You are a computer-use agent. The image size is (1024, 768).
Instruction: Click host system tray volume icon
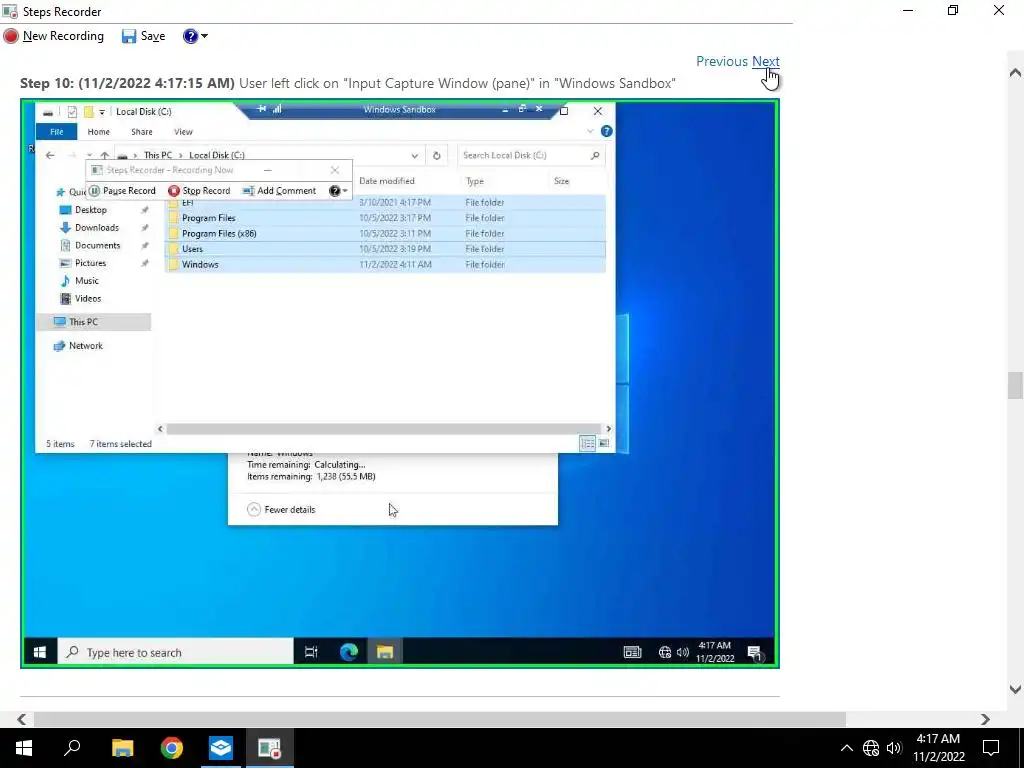[895, 748]
